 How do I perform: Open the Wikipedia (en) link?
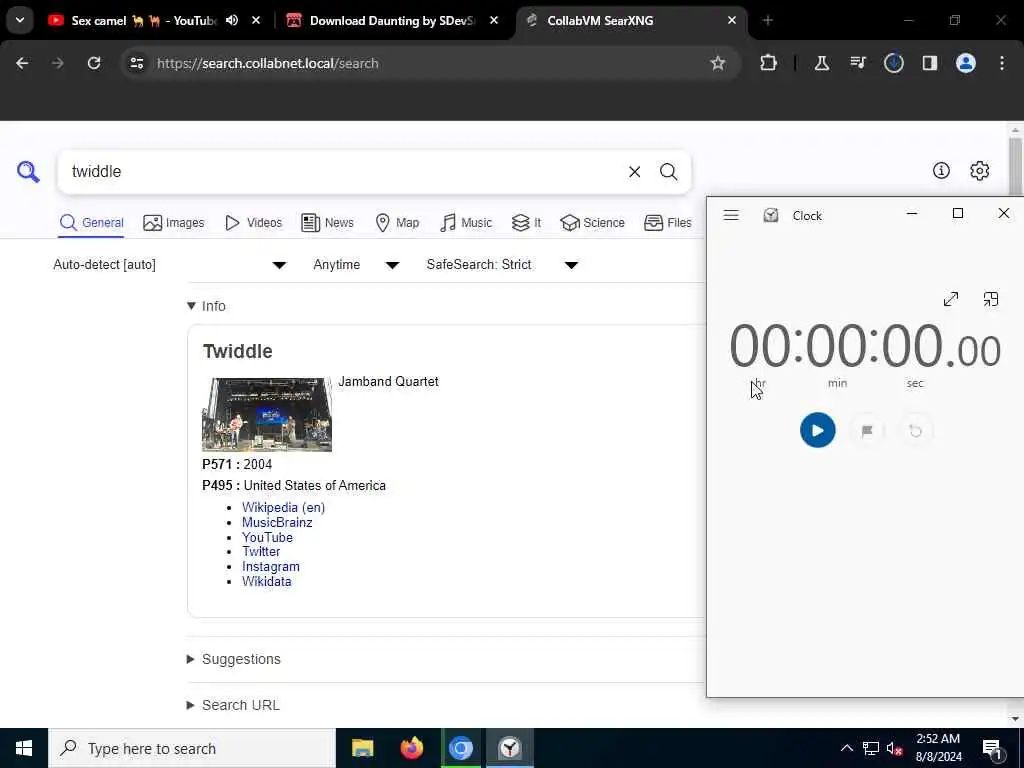click(283, 507)
